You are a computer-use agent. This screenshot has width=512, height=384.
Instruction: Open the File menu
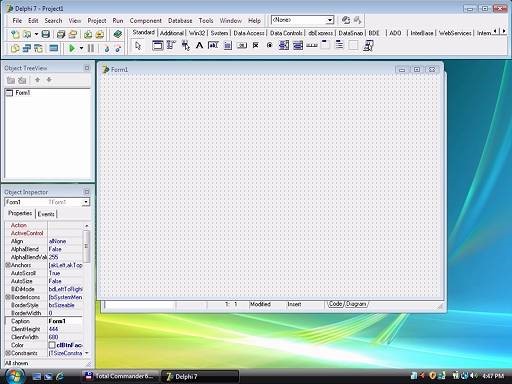click(17, 21)
